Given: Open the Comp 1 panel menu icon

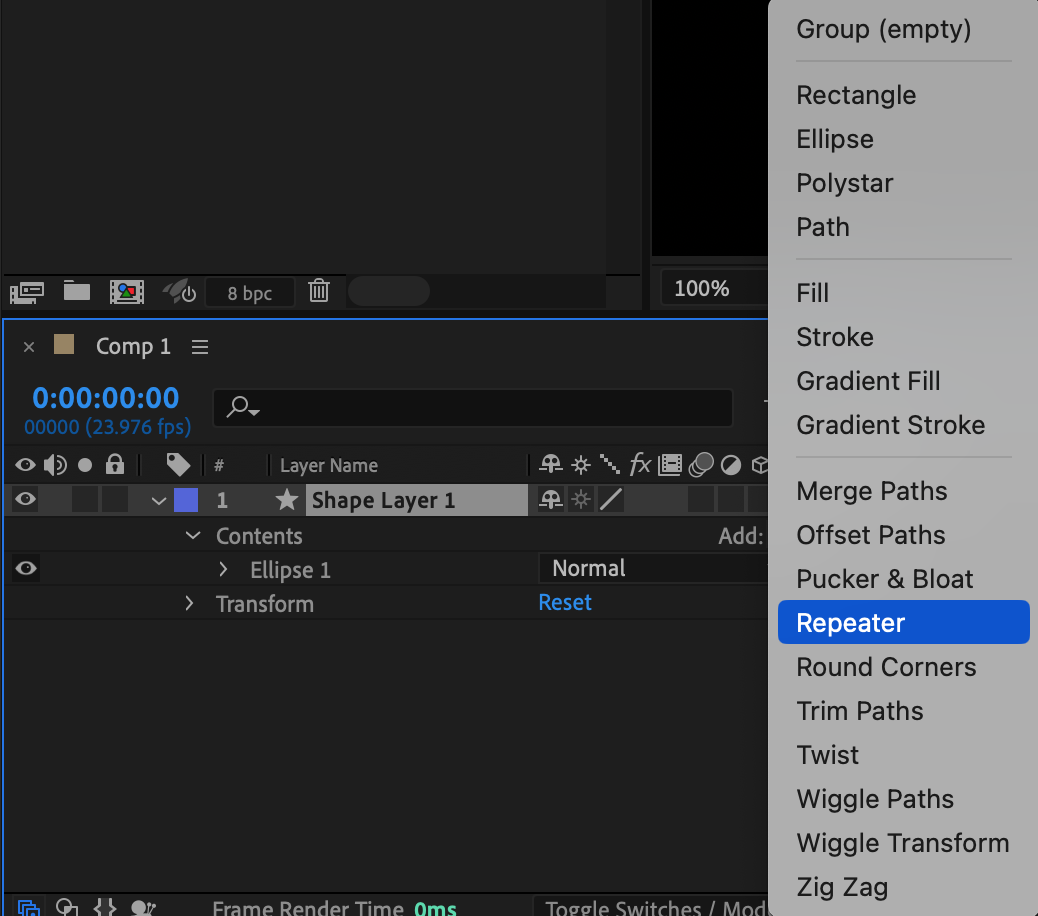Looking at the screenshot, I should point(200,347).
